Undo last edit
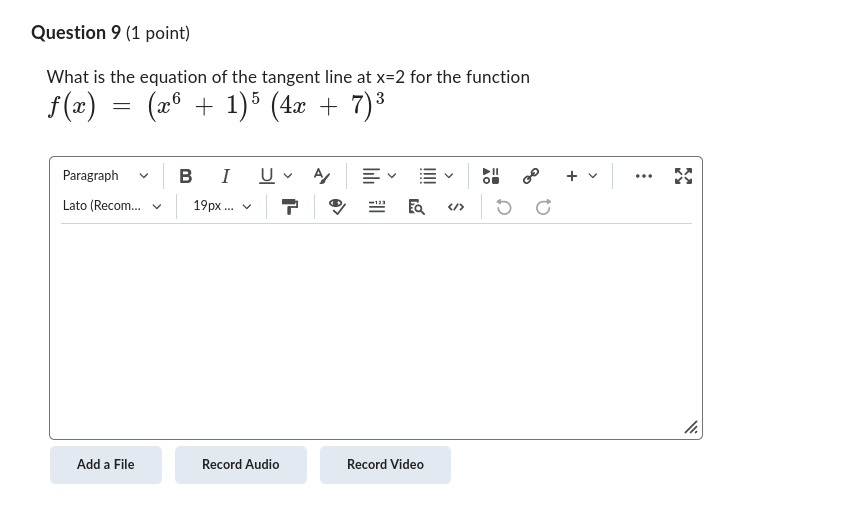 coord(504,207)
